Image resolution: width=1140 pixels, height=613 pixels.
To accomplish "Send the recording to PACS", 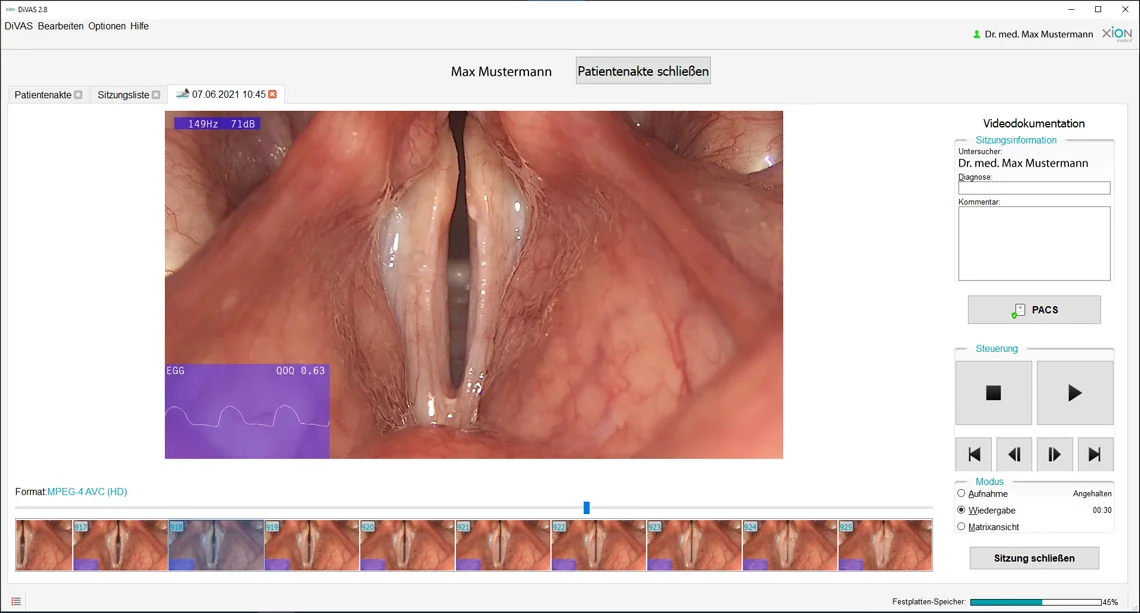I will (x=1034, y=310).
